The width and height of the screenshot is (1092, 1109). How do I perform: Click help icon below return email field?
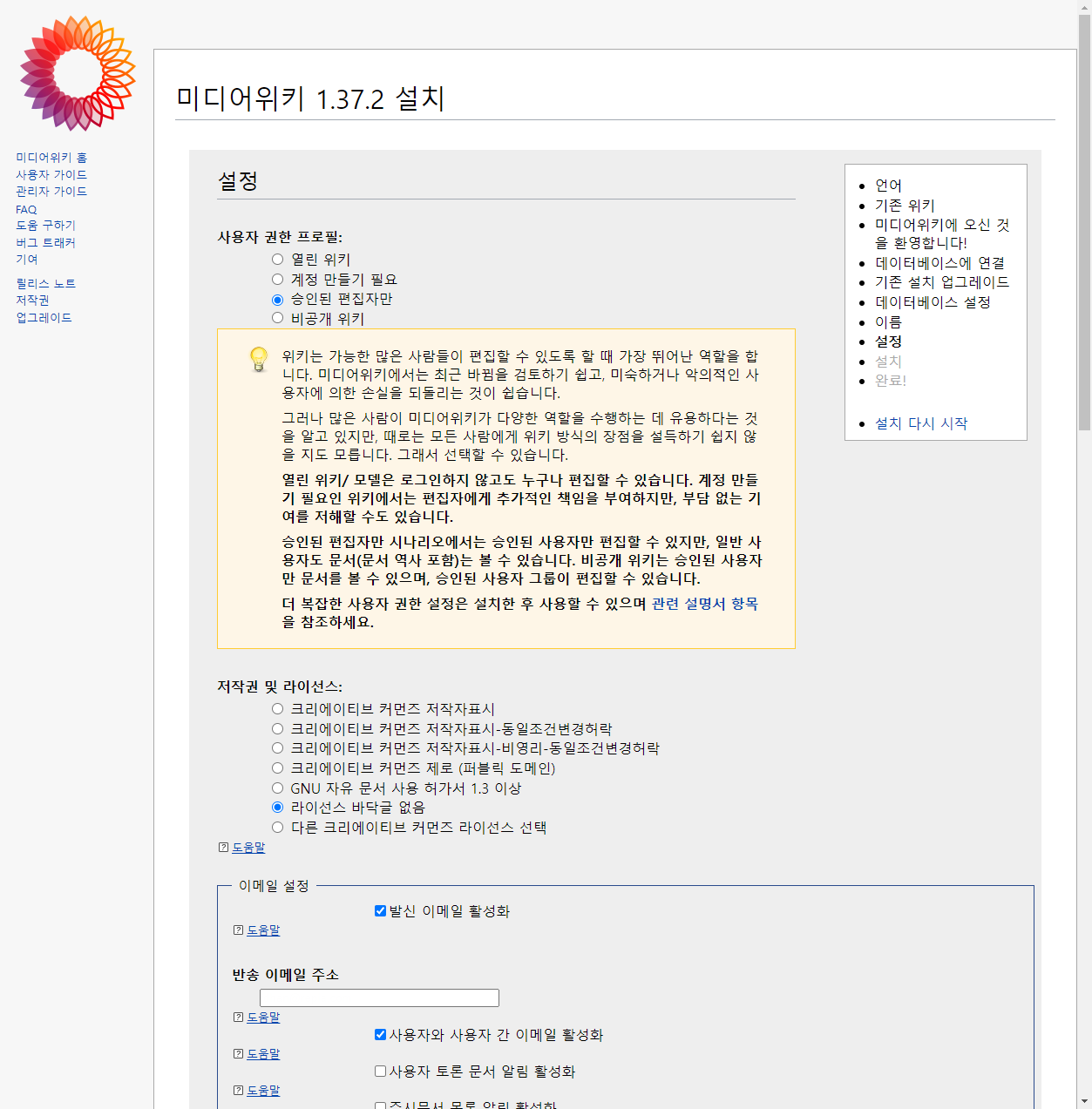(x=239, y=1018)
